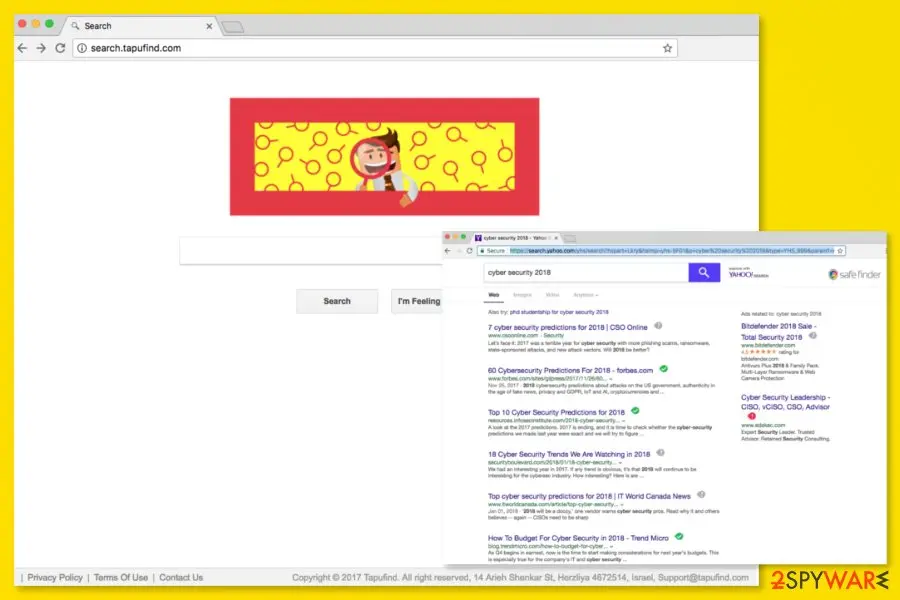The height and width of the screenshot is (600, 900).
Task: Bookmark the Tapufind page with the star
Action: [x=667, y=48]
